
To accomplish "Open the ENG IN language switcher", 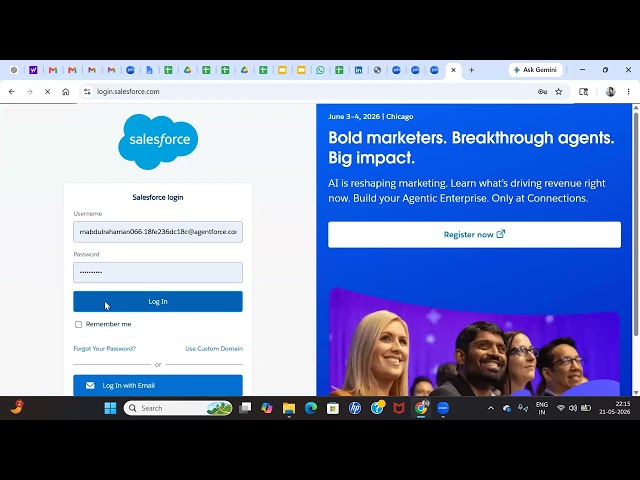I will (x=542, y=408).
